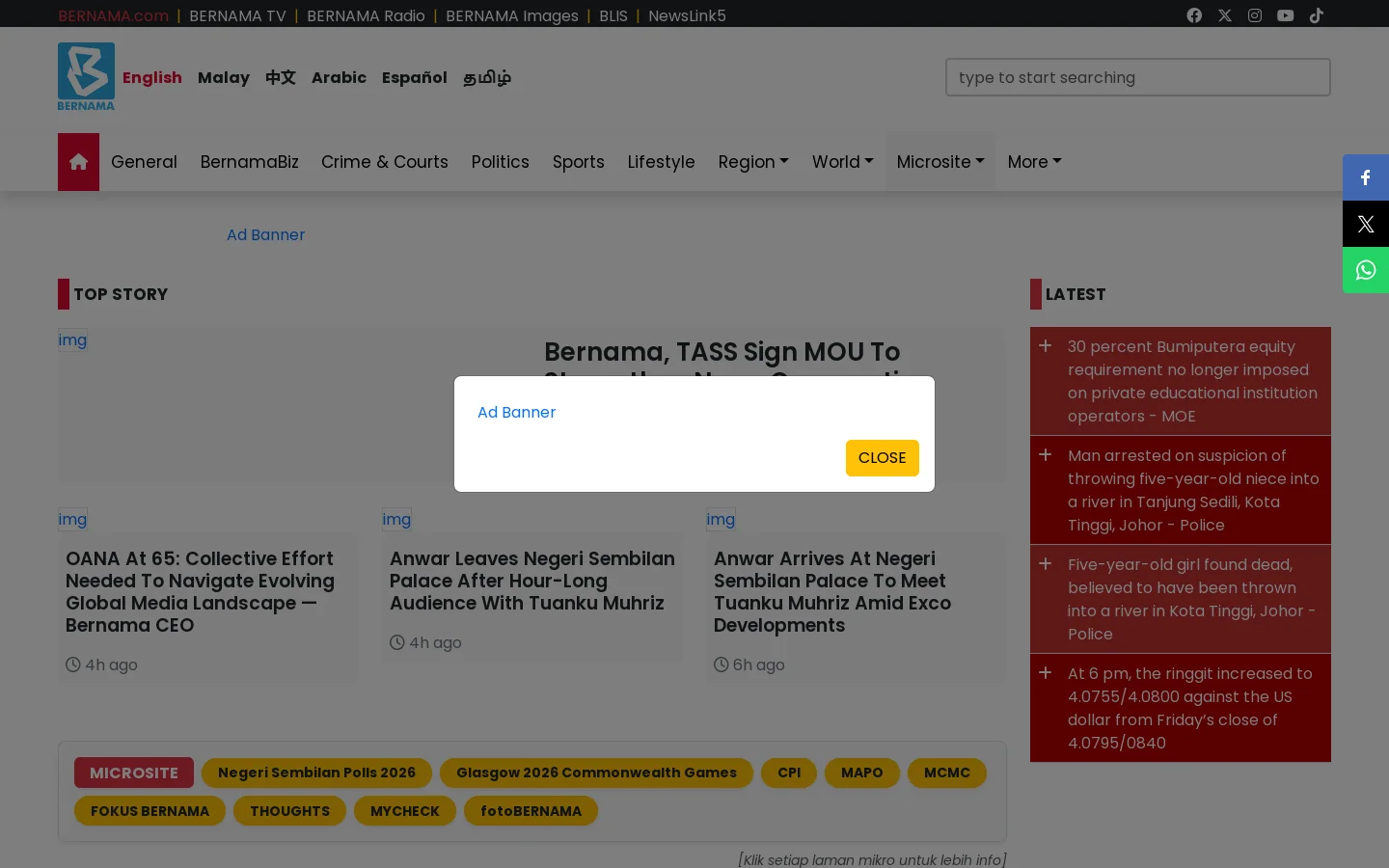Open fotoBERNAMA pill
Screen dimensions: 1389x868
tap(531, 811)
